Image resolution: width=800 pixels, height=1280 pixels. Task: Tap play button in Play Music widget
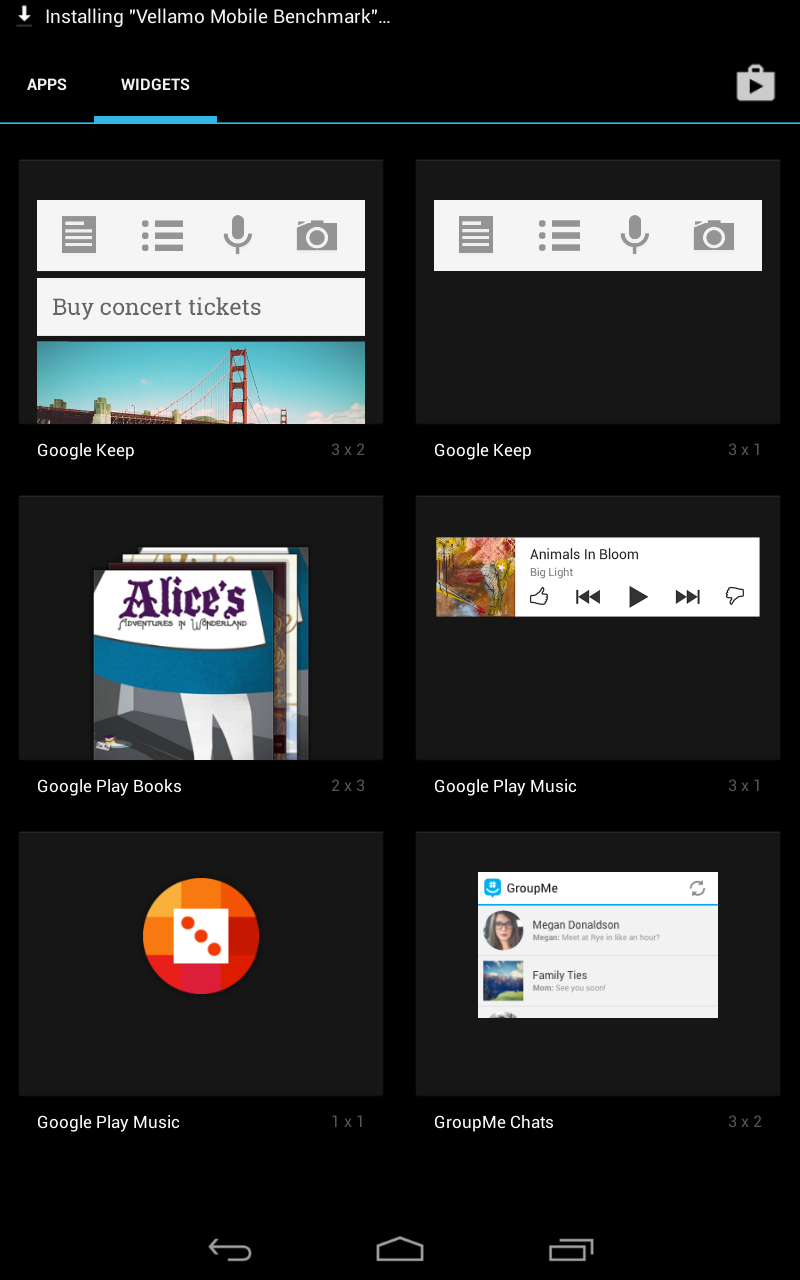coord(638,597)
